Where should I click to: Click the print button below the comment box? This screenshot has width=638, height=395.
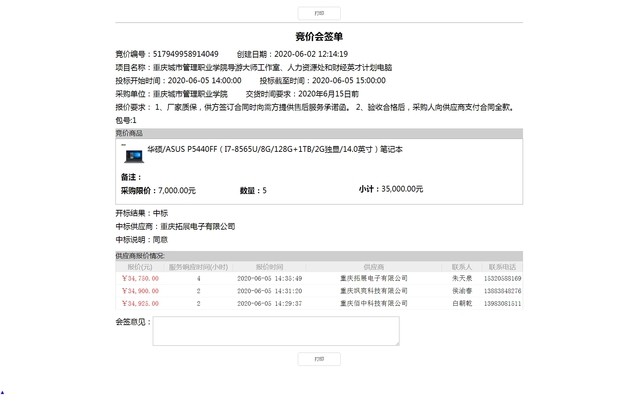click(319, 359)
